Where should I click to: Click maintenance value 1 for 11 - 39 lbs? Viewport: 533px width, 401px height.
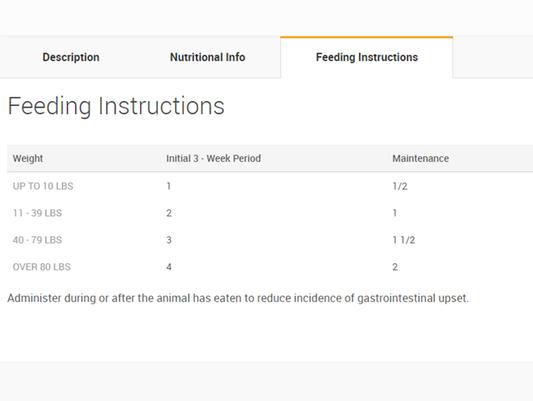click(x=395, y=213)
